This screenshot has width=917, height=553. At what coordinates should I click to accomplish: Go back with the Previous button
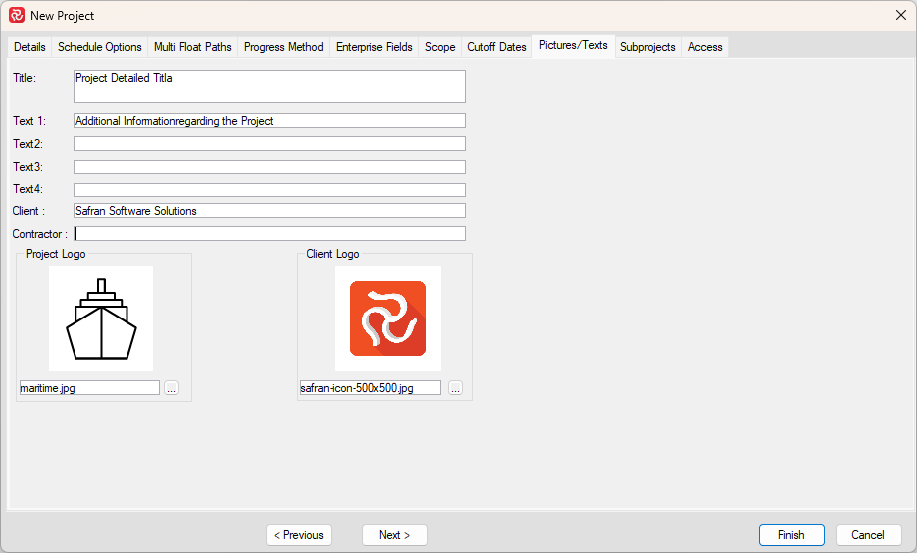pyautogui.click(x=299, y=535)
